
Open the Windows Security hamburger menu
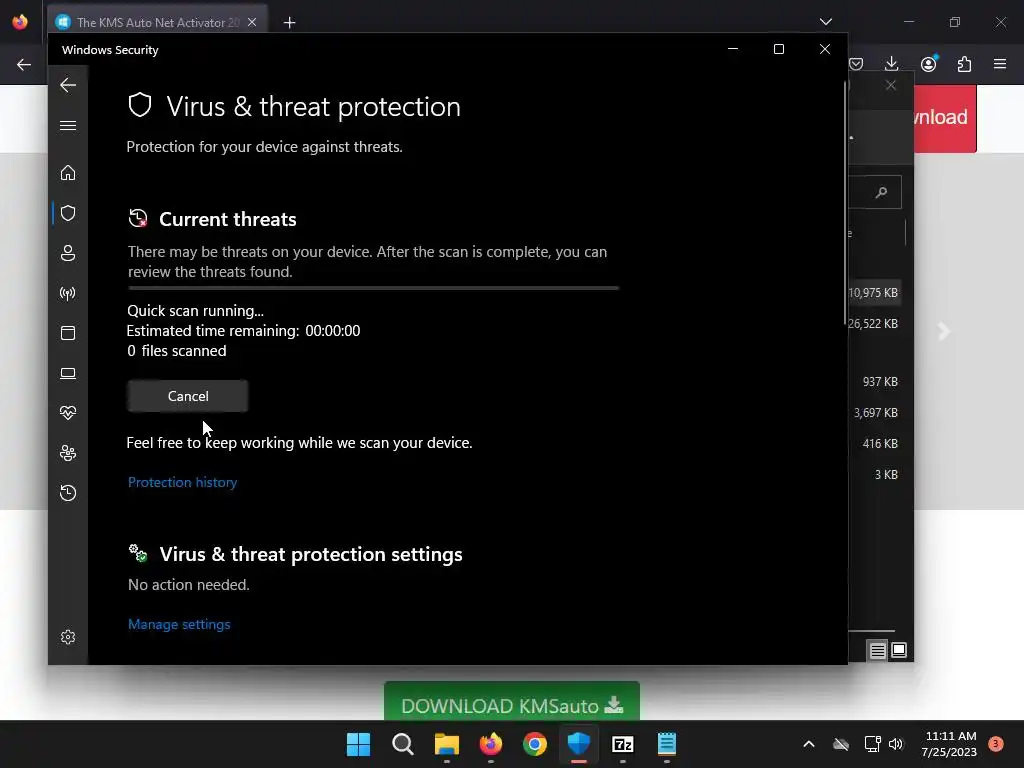coord(68,125)
